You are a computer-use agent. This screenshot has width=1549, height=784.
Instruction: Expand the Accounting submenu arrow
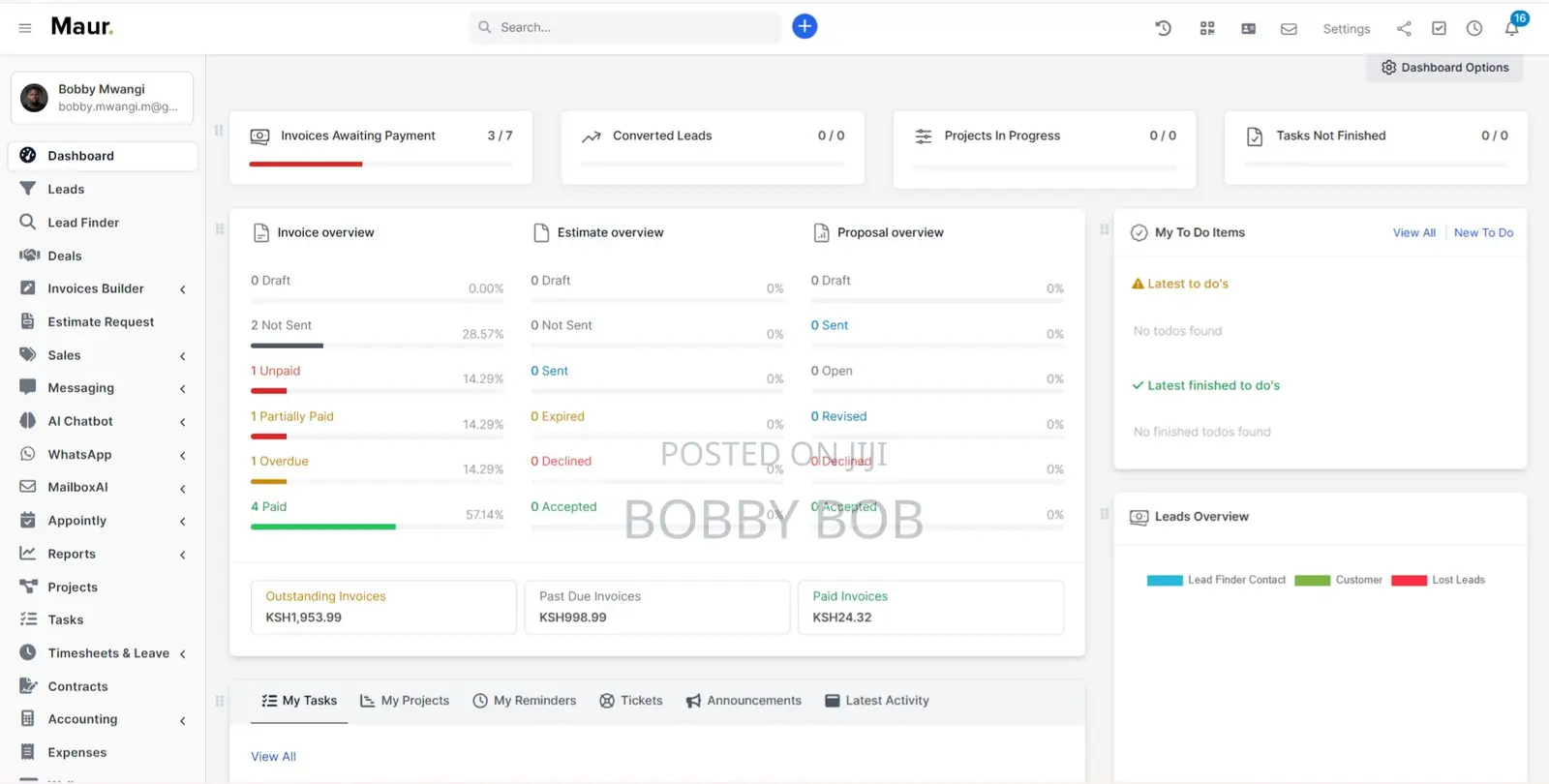click(182, 720)
